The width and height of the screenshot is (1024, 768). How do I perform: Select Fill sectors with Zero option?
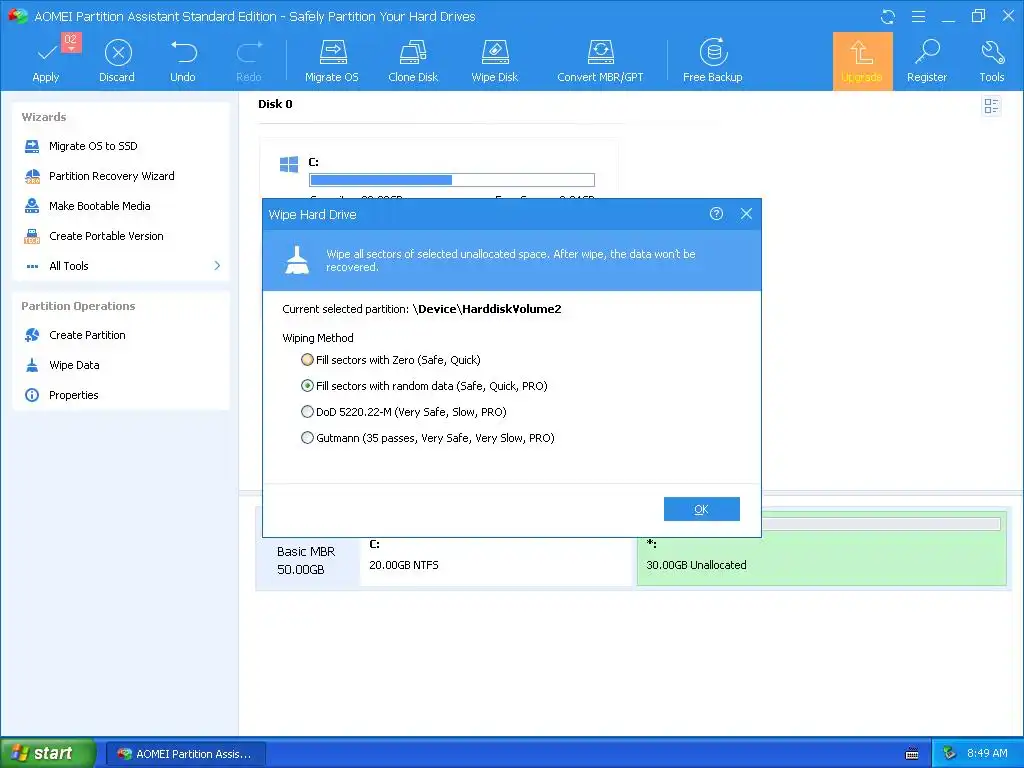click(x=391, y=360)
